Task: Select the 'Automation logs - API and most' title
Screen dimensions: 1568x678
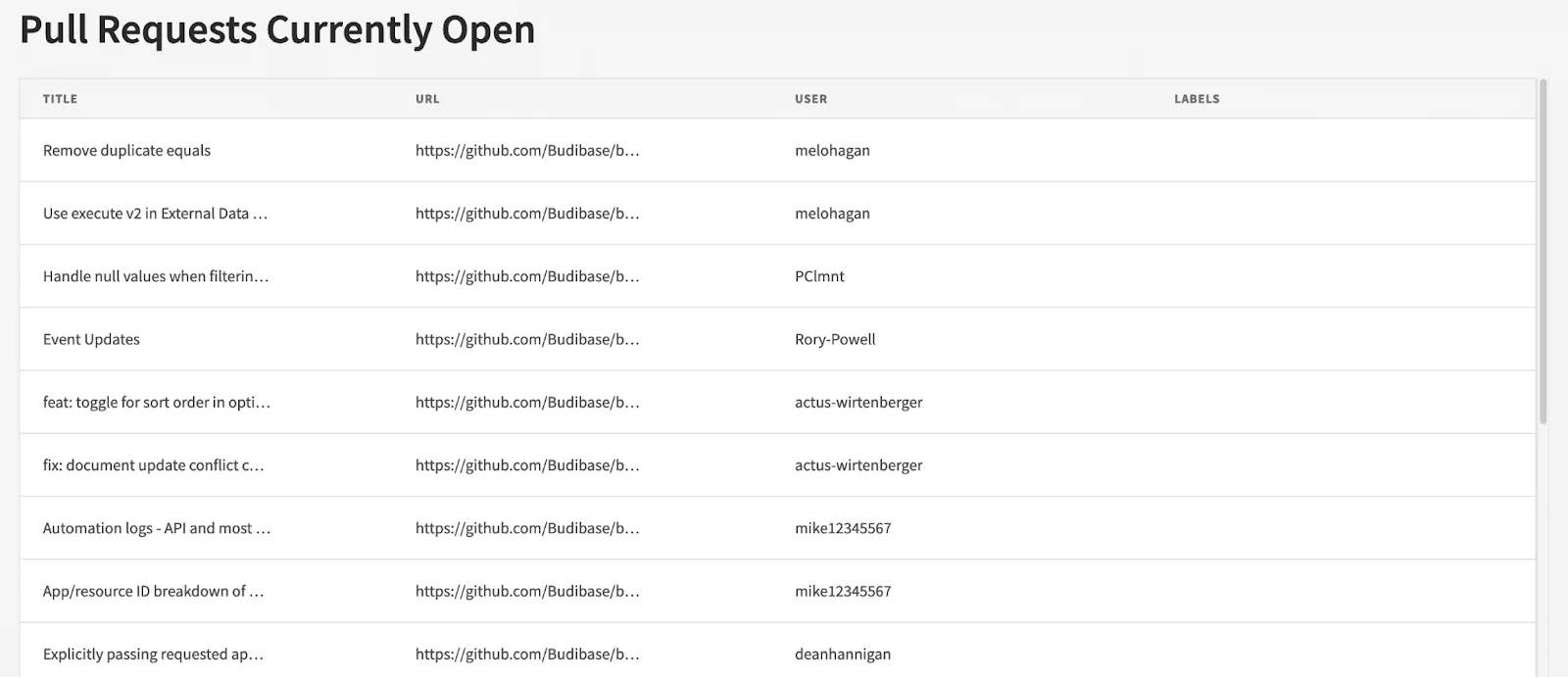Action: coord(157,528)
